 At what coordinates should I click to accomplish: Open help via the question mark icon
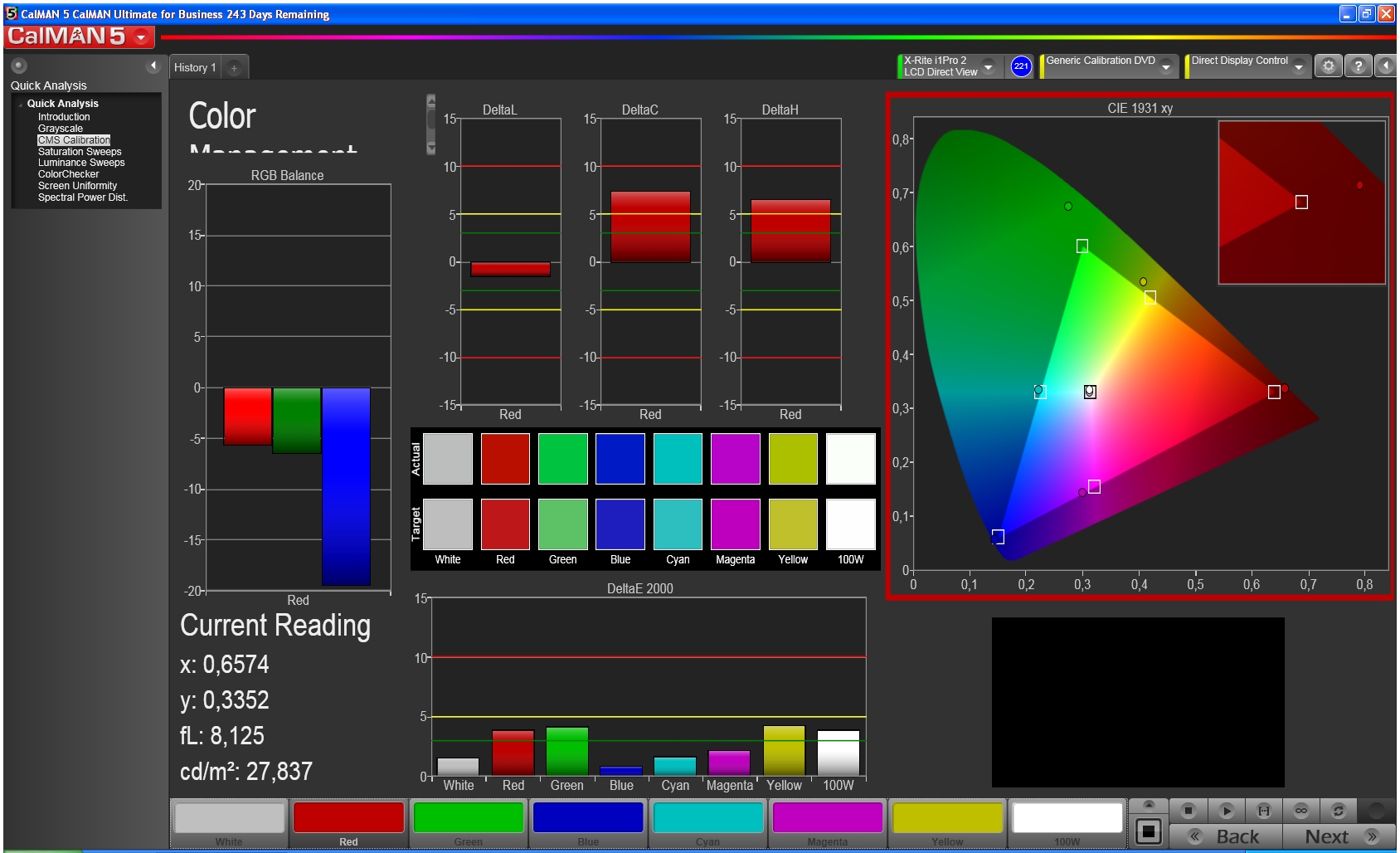1358,66
